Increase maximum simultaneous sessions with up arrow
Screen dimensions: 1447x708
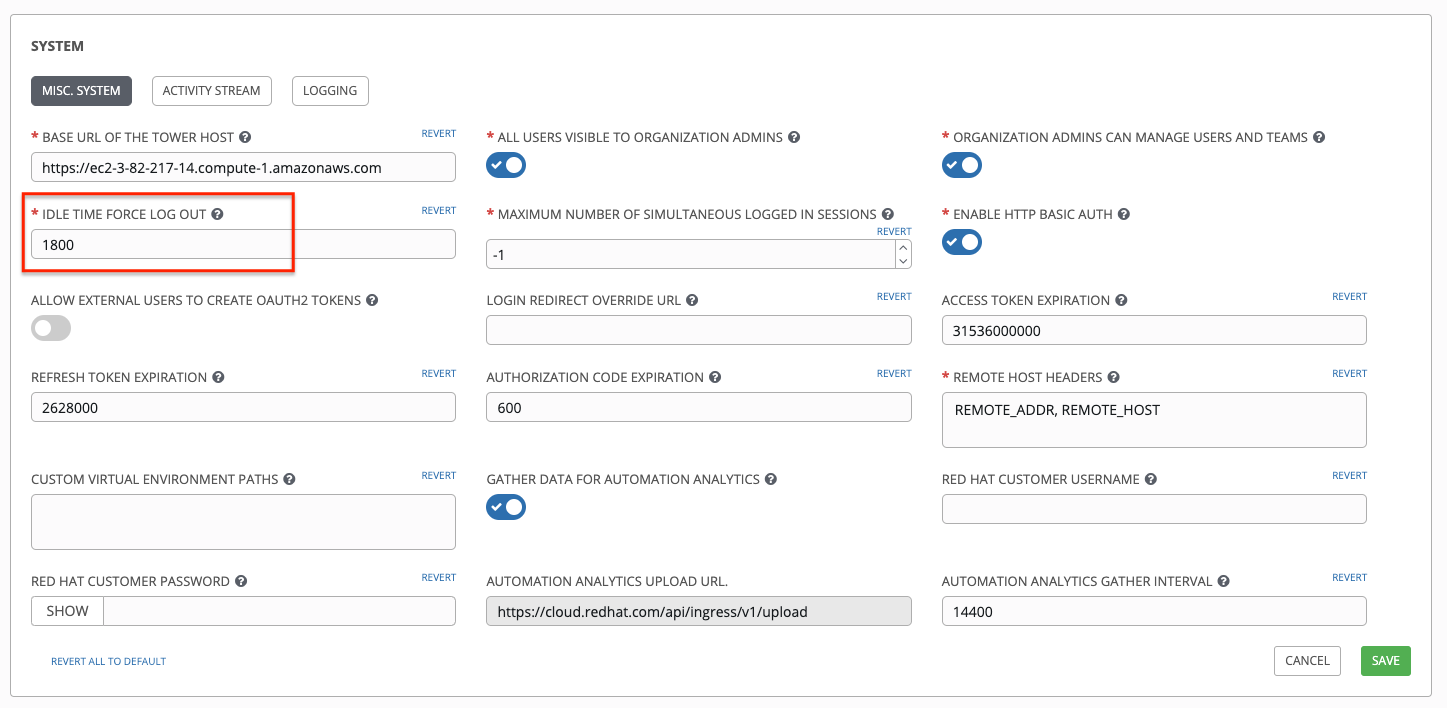coord(903,248)
